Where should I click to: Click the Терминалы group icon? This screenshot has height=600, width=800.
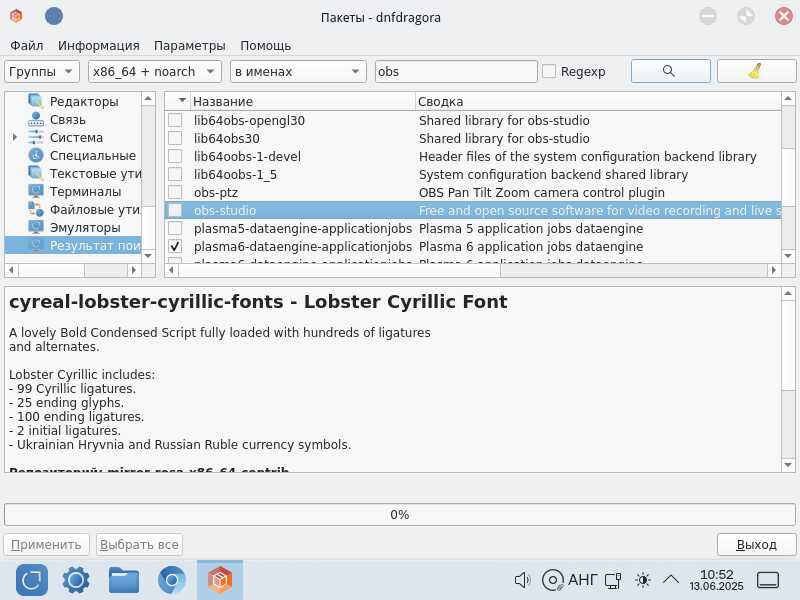[36, 191]
